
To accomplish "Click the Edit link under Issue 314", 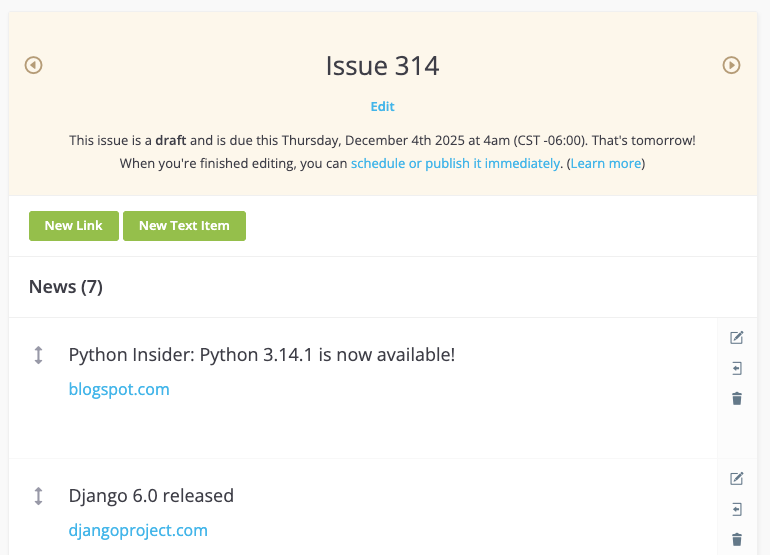I will coord(382,107).
